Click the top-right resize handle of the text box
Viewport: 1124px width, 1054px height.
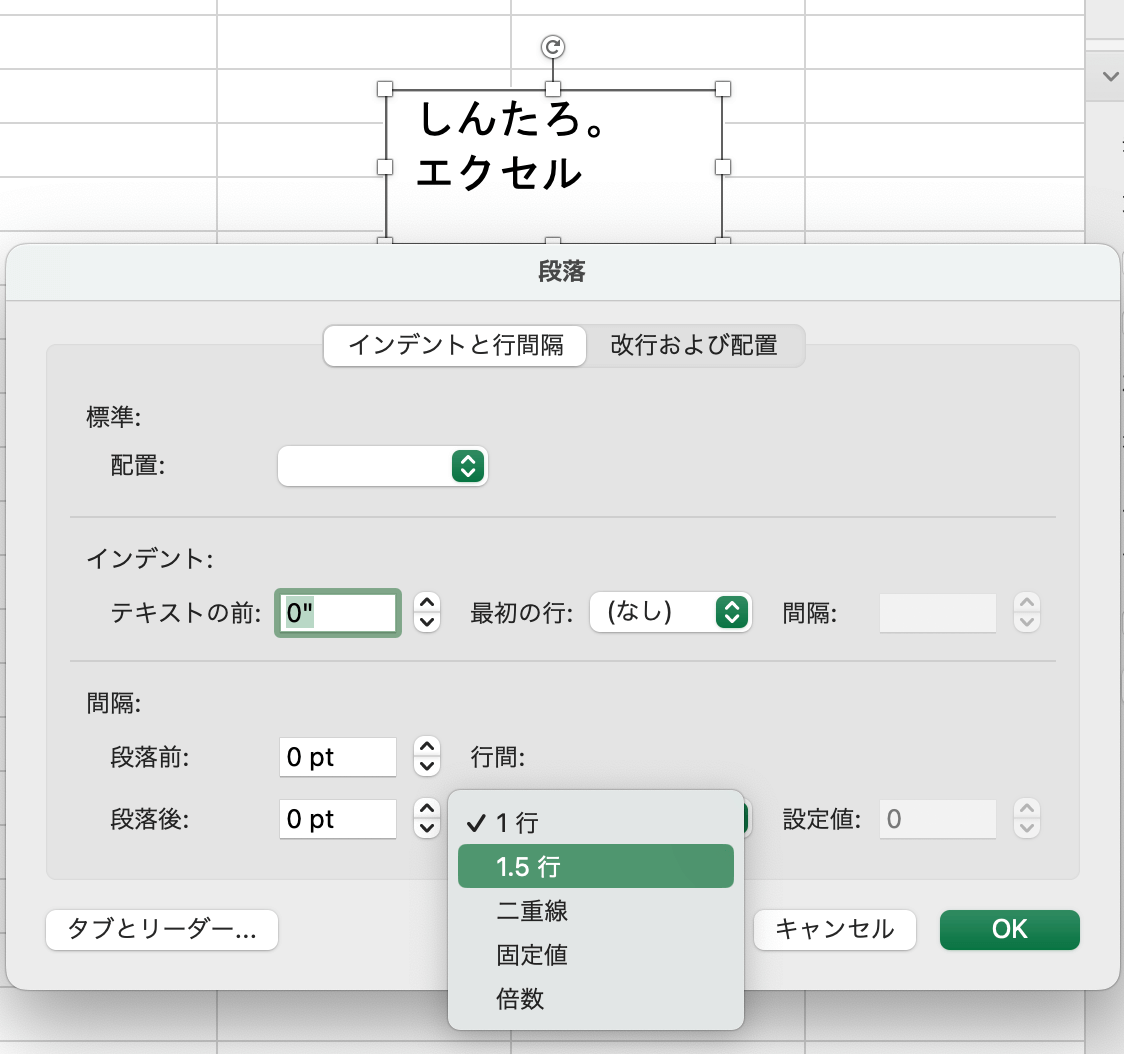[x=723, y=89]
